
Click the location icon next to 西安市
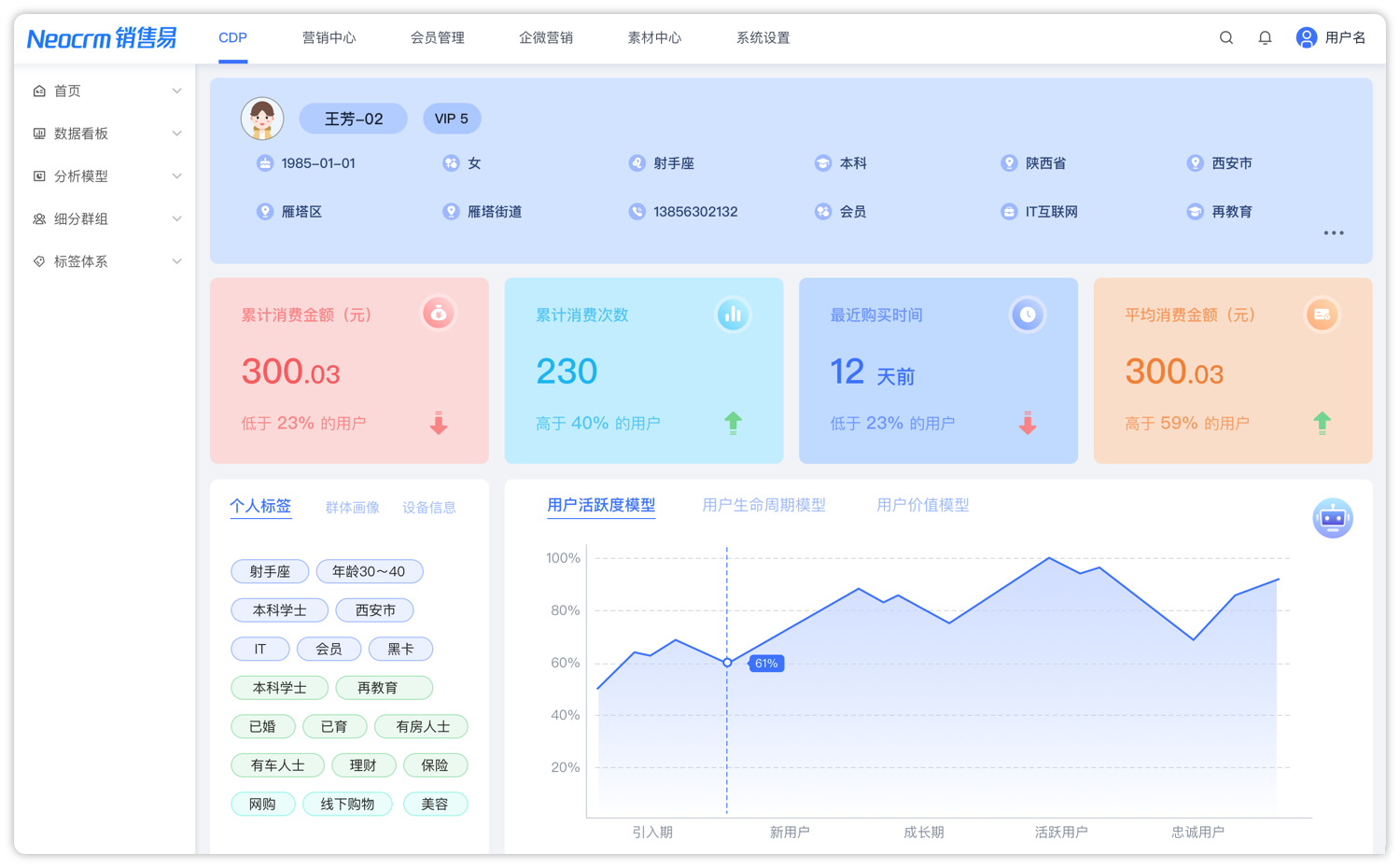click(x=1195, y=163)
